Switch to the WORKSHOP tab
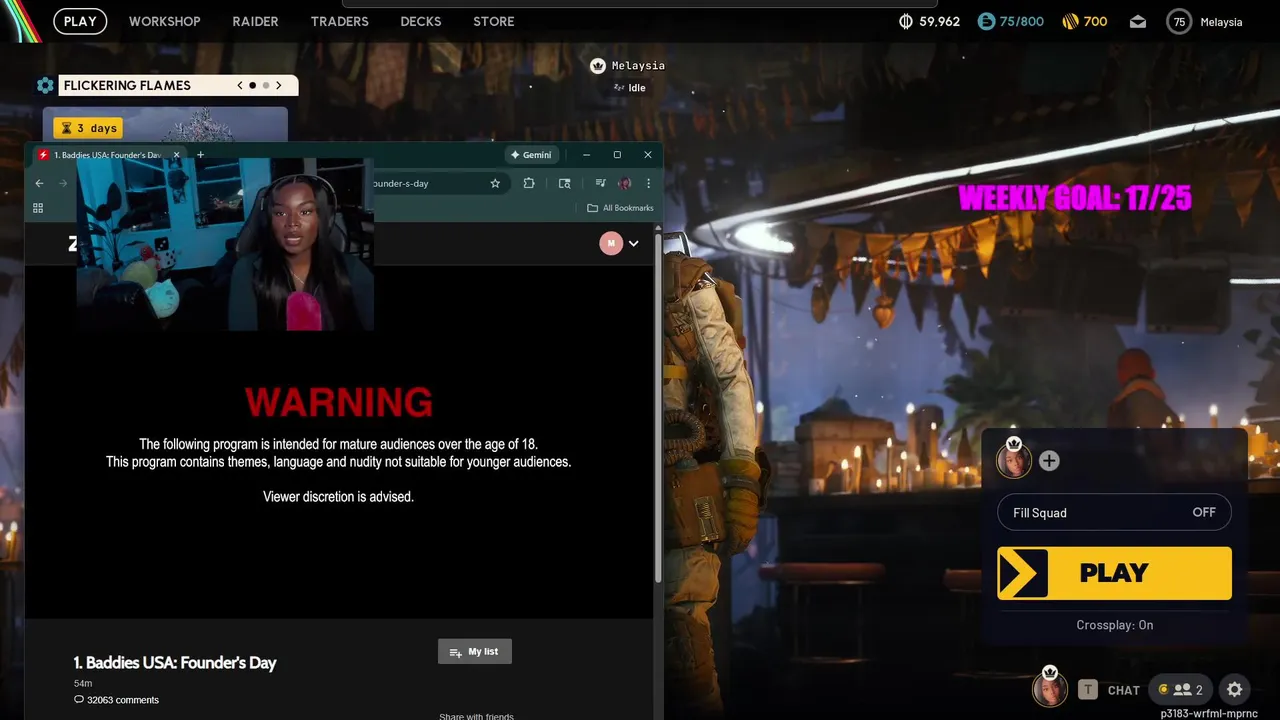 point(164,21)
